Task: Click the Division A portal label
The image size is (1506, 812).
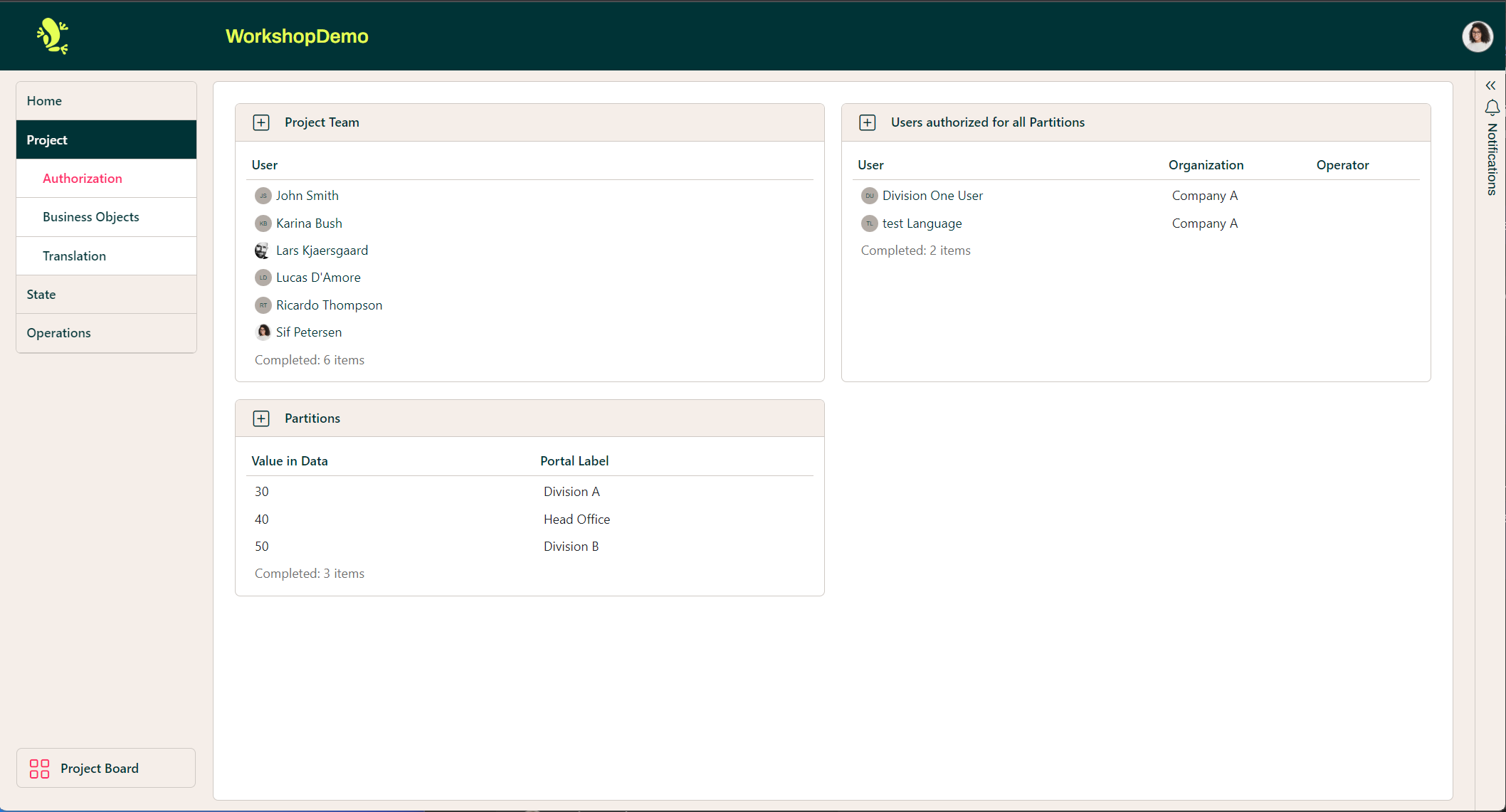Action: pyautogui.click(x=571, y=491)
